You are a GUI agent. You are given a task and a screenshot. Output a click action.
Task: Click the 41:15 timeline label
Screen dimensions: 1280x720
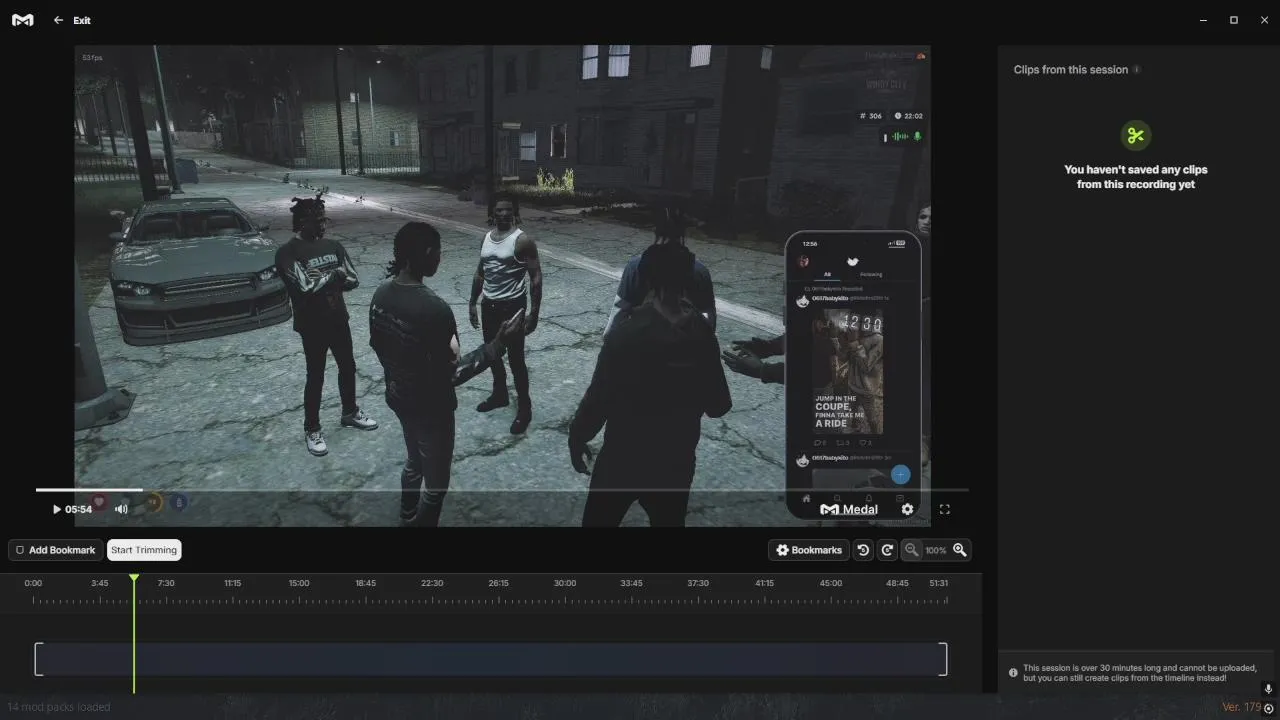765,583
